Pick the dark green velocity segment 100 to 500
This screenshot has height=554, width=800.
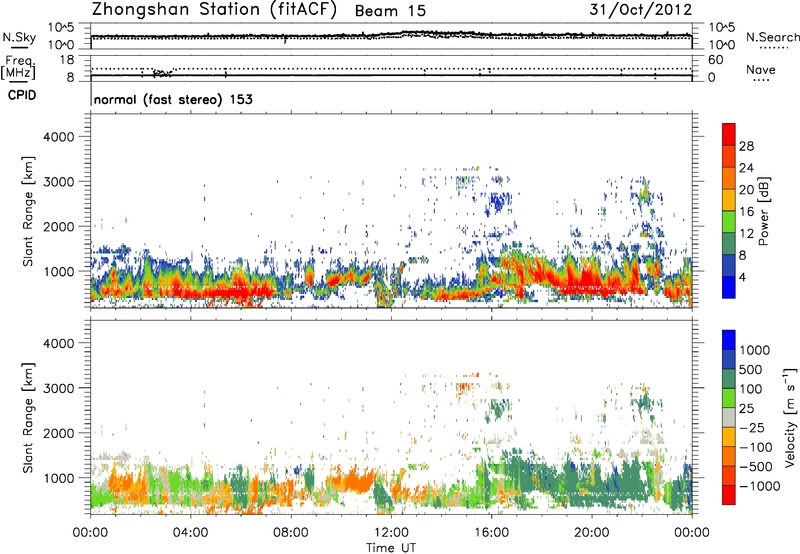(729, 379)
